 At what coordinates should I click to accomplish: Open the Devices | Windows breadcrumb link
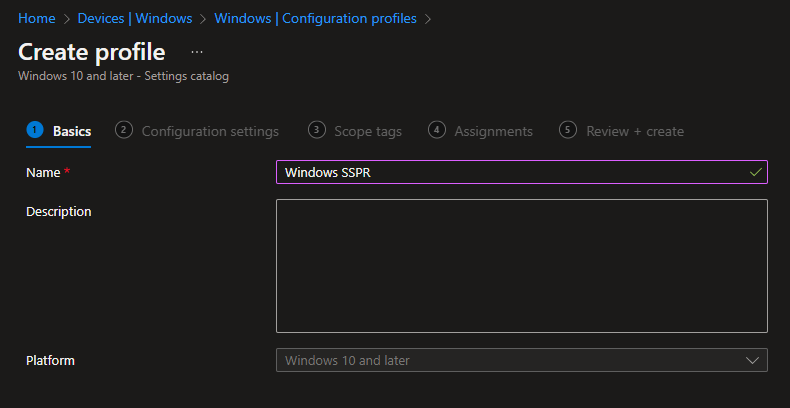point(135,19)
